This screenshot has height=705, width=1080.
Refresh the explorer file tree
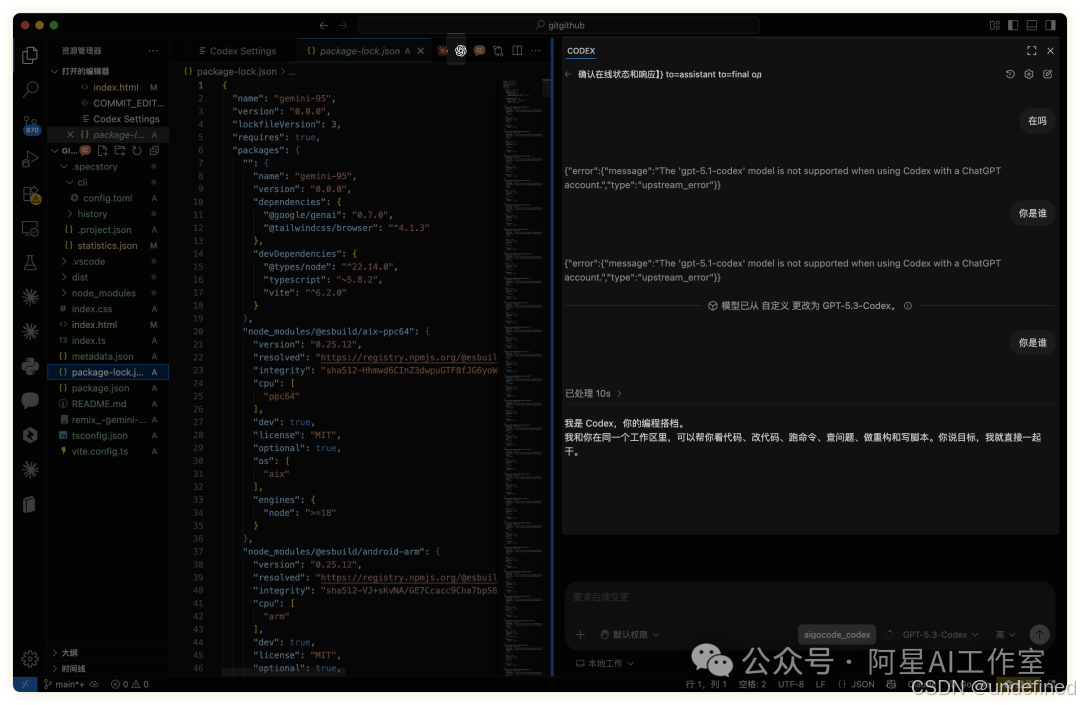(137, 151)
